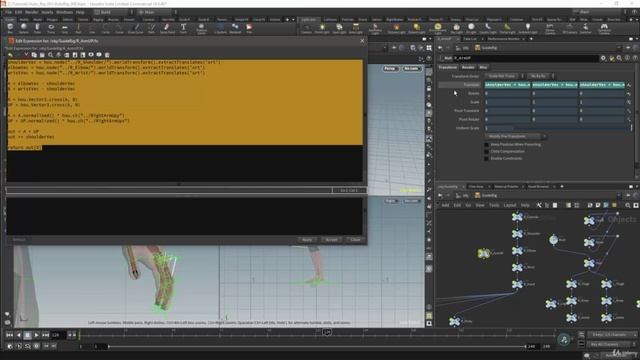The width and height of the screenshot is (640, 360).
Task: Select the Gamepad Camera shelf tool
Action: click(x=604, y=28)
